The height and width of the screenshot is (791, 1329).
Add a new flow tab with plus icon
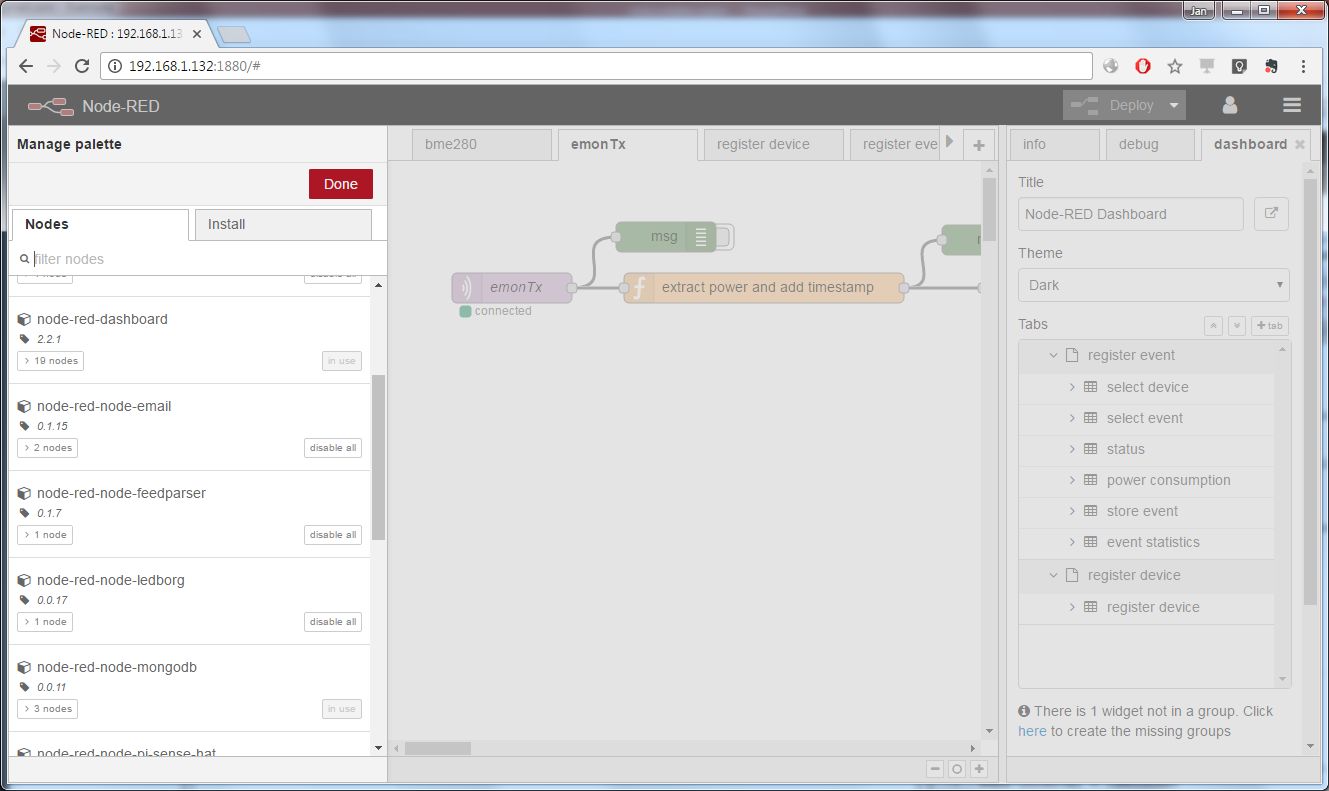point(979,145)
